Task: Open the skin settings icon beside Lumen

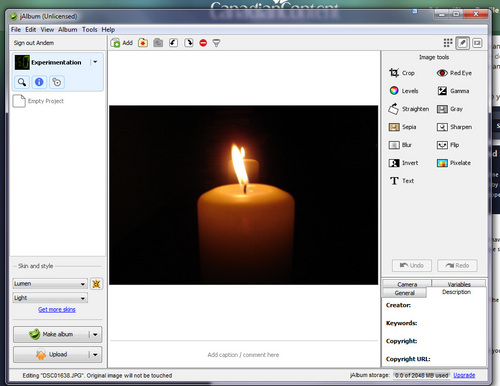Action: coord(96,284)
